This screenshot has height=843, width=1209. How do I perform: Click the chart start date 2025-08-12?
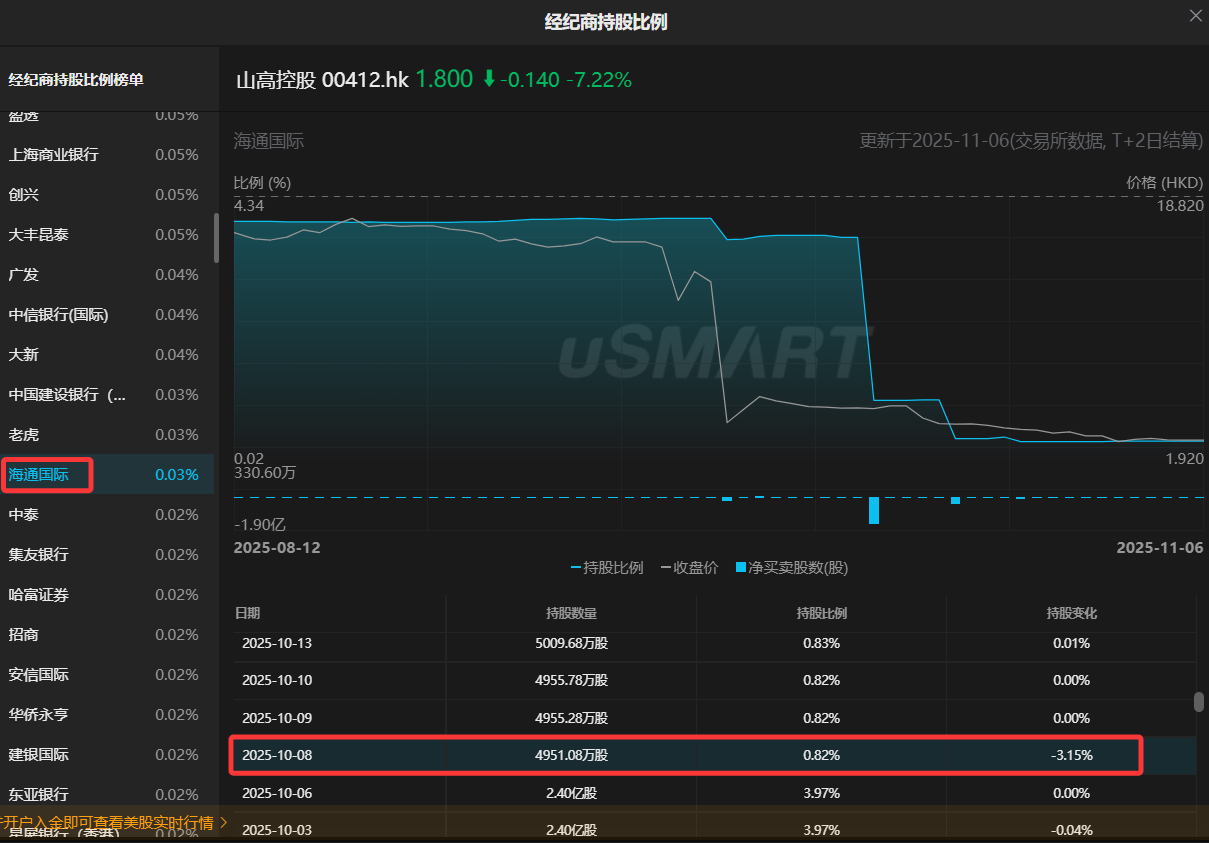(277, 548)
